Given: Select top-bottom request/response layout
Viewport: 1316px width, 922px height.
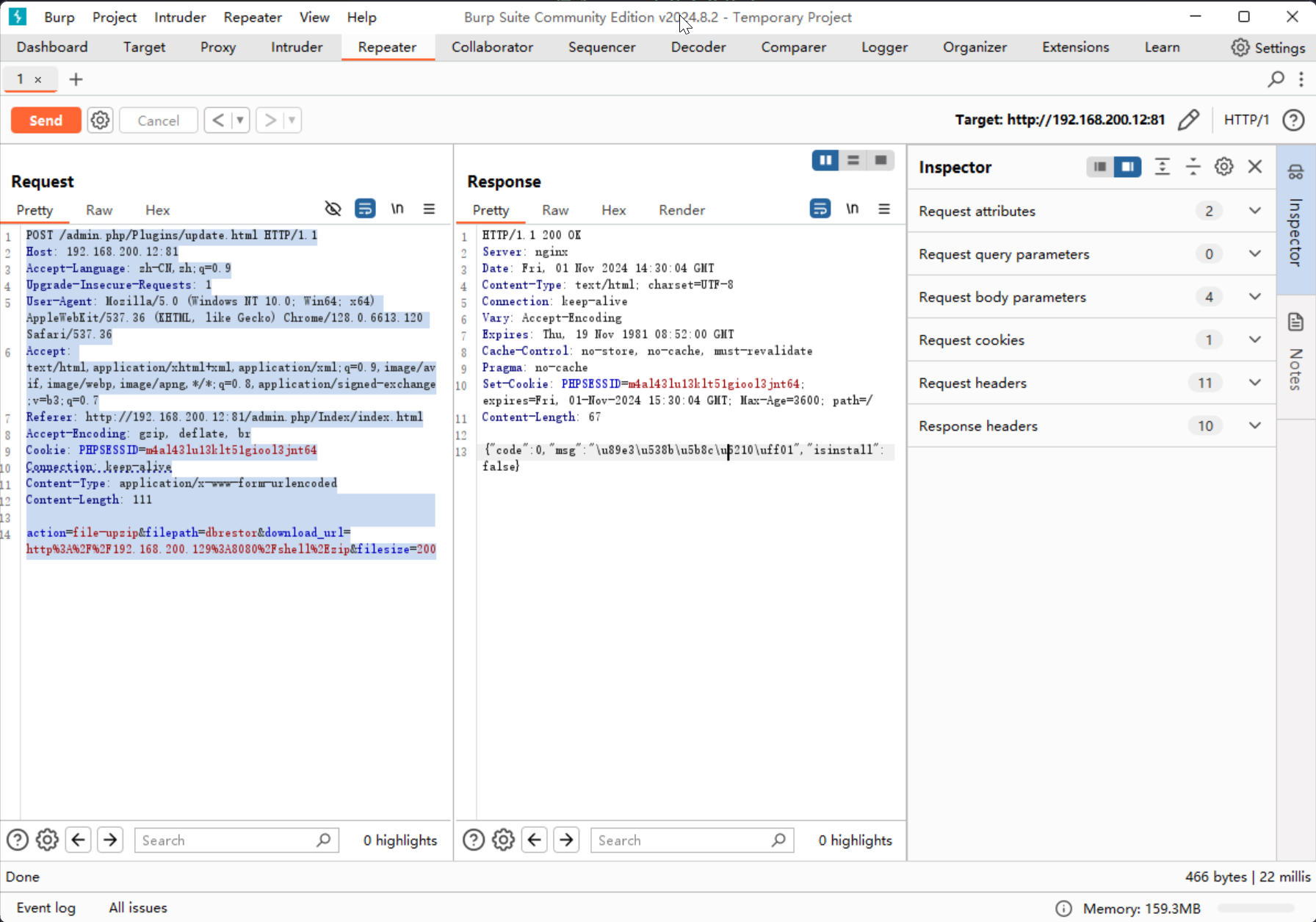Looking at the screenshot, I should (853, 160).
